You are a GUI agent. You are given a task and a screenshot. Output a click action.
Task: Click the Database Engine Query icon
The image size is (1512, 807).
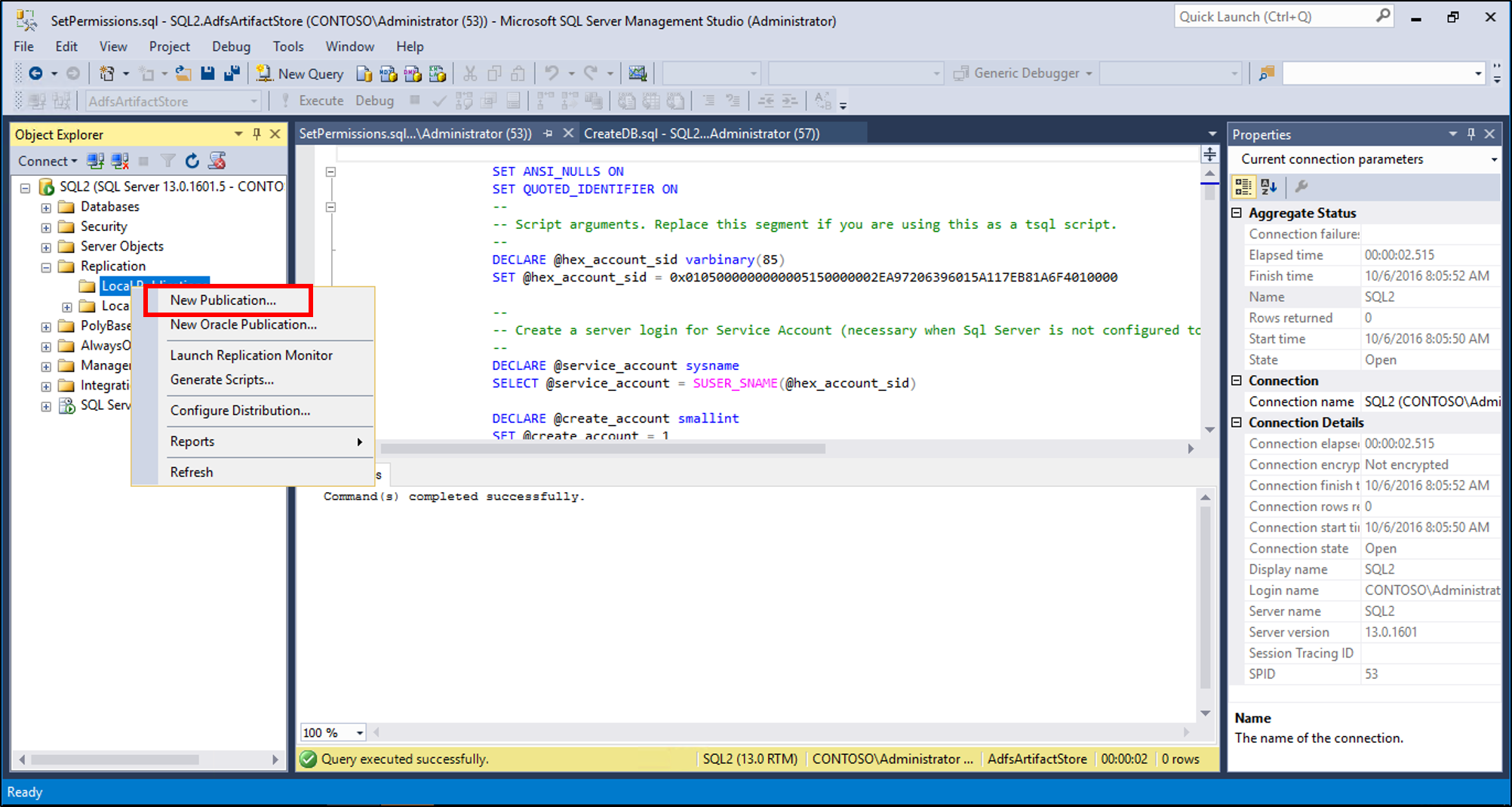364,73
